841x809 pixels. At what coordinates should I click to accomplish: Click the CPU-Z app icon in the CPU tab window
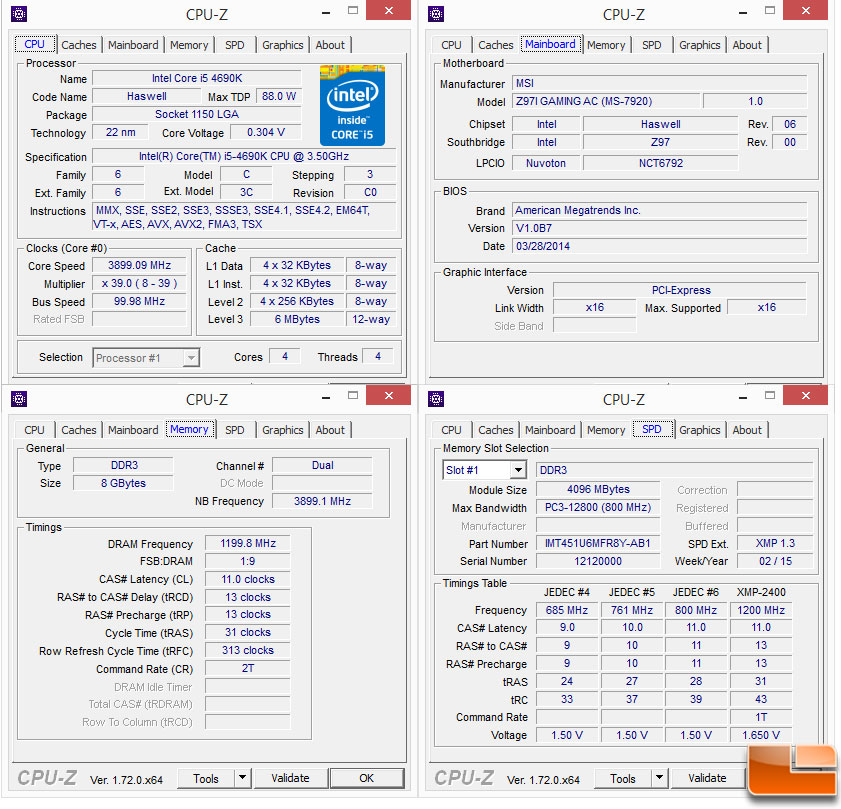tap(19, 14)
